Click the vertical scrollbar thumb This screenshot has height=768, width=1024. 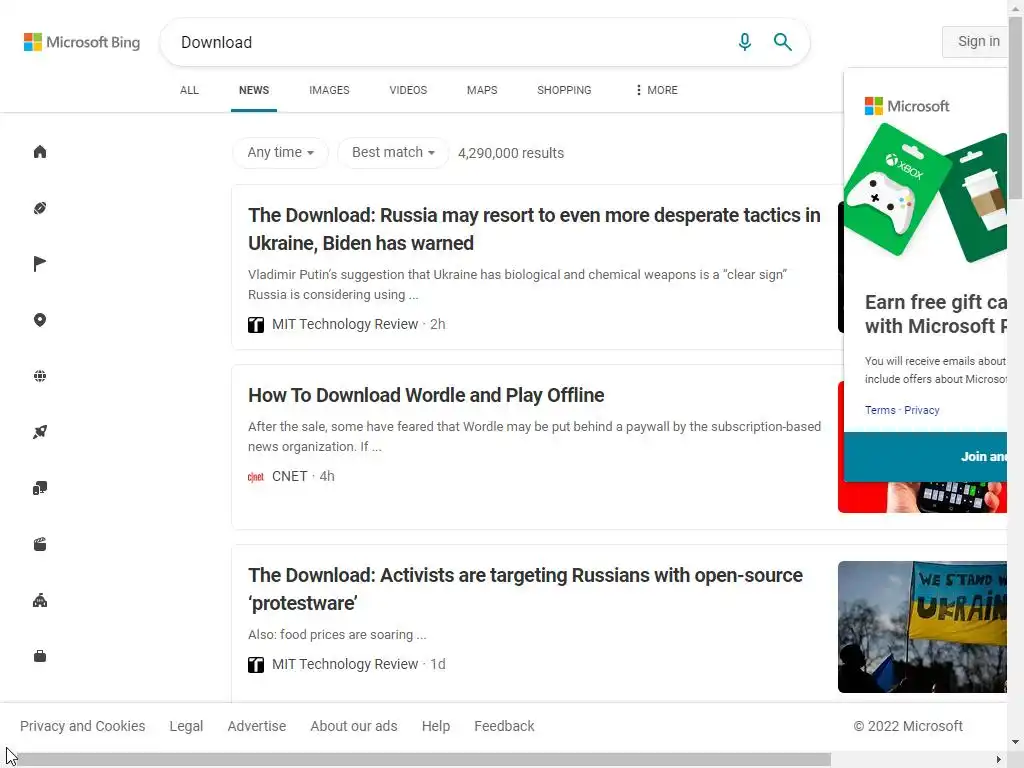pyautogui.click(x=1015, y=108)
